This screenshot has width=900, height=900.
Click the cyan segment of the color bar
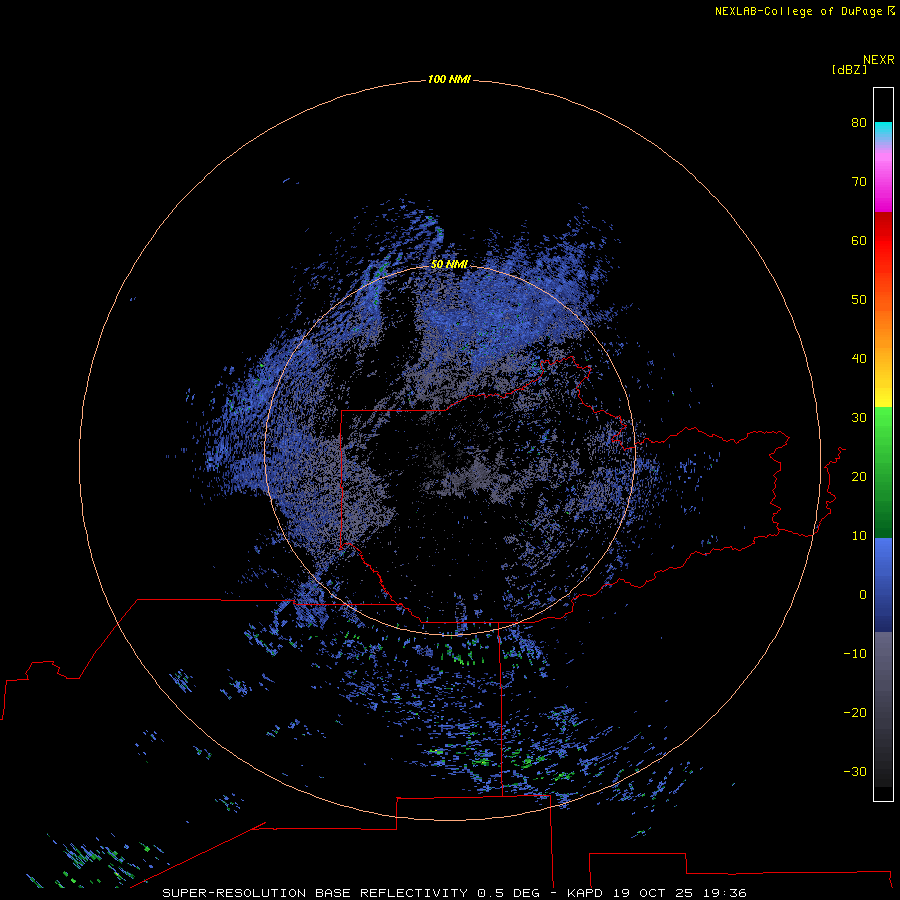pyautogui.click(x=883, y=130)
